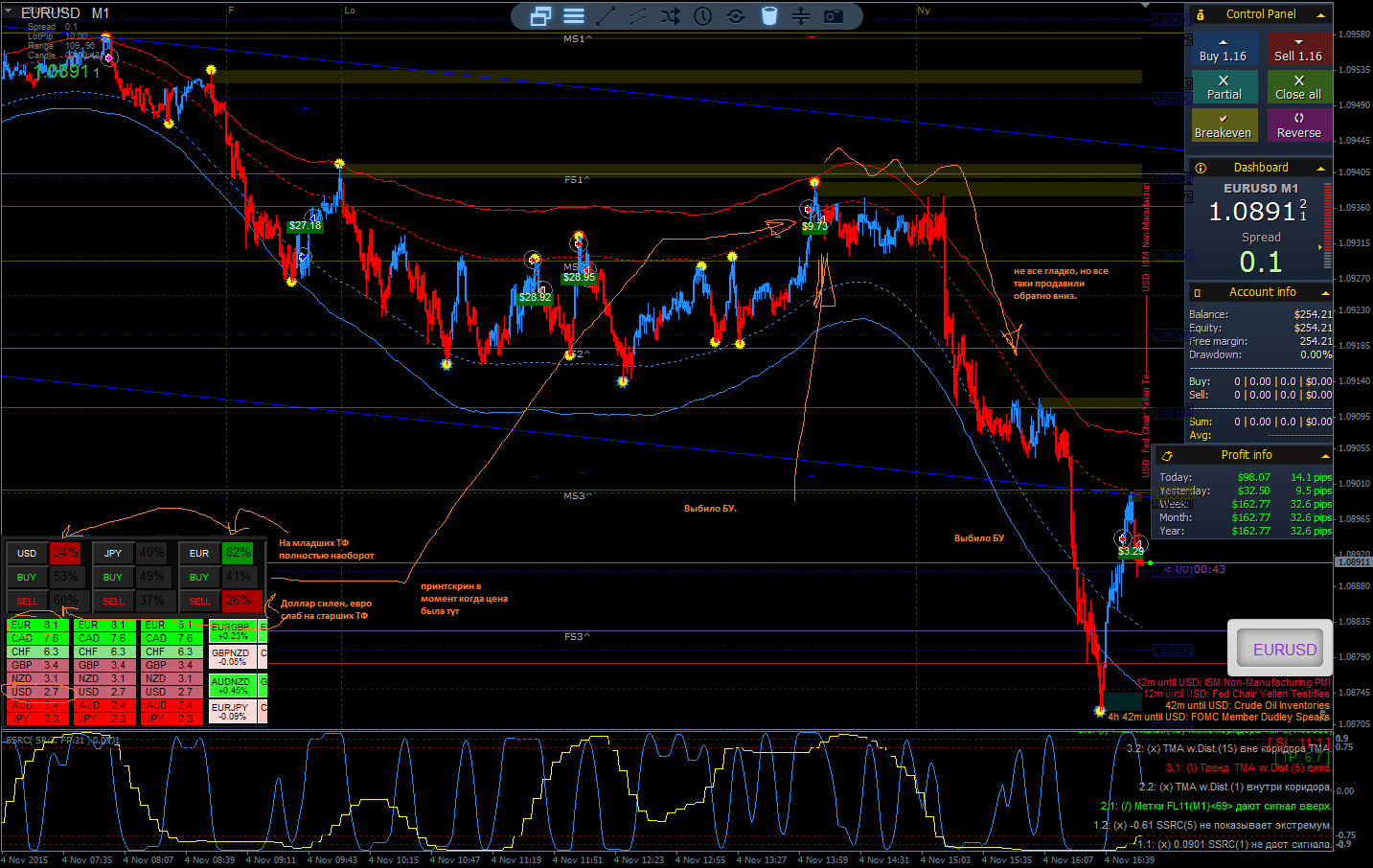Click the USD currency strength button
Image resolution: width=1373 pixels, height=868 pixels.
coord(27,553)
